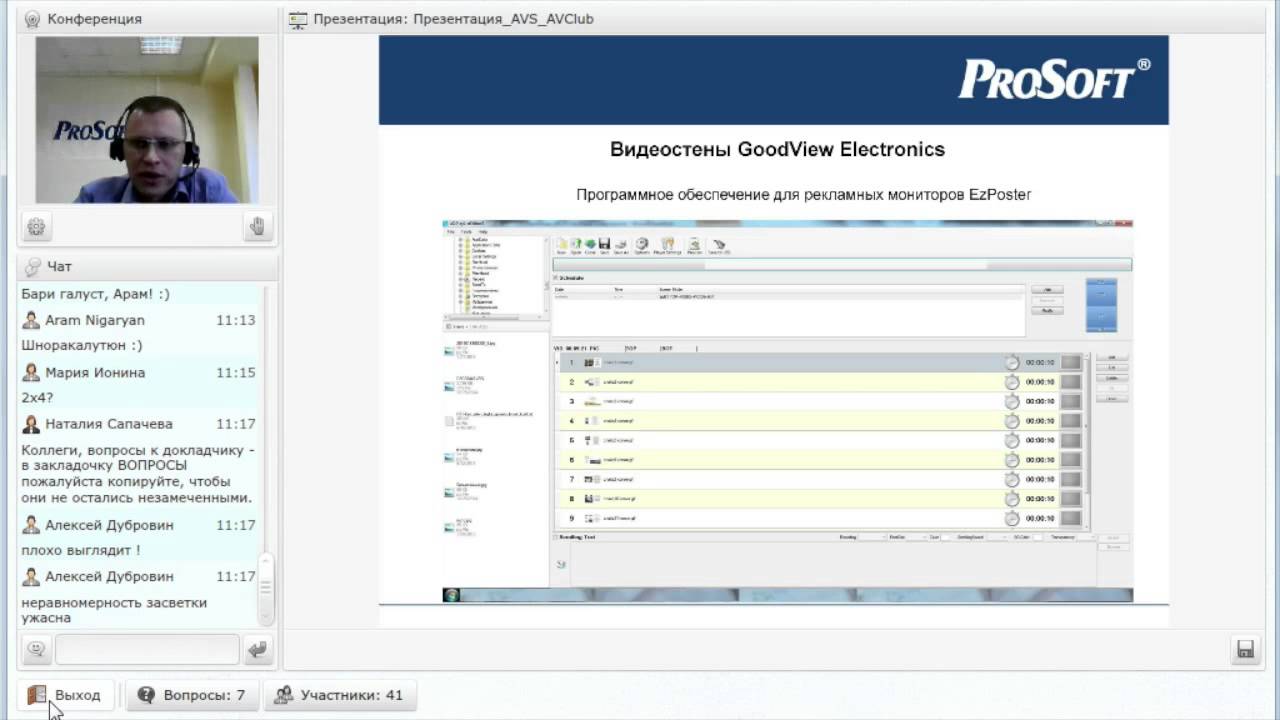Click the ProSoft logo on the slide
Viewport: 1280px width, 720px height.
1054,79
